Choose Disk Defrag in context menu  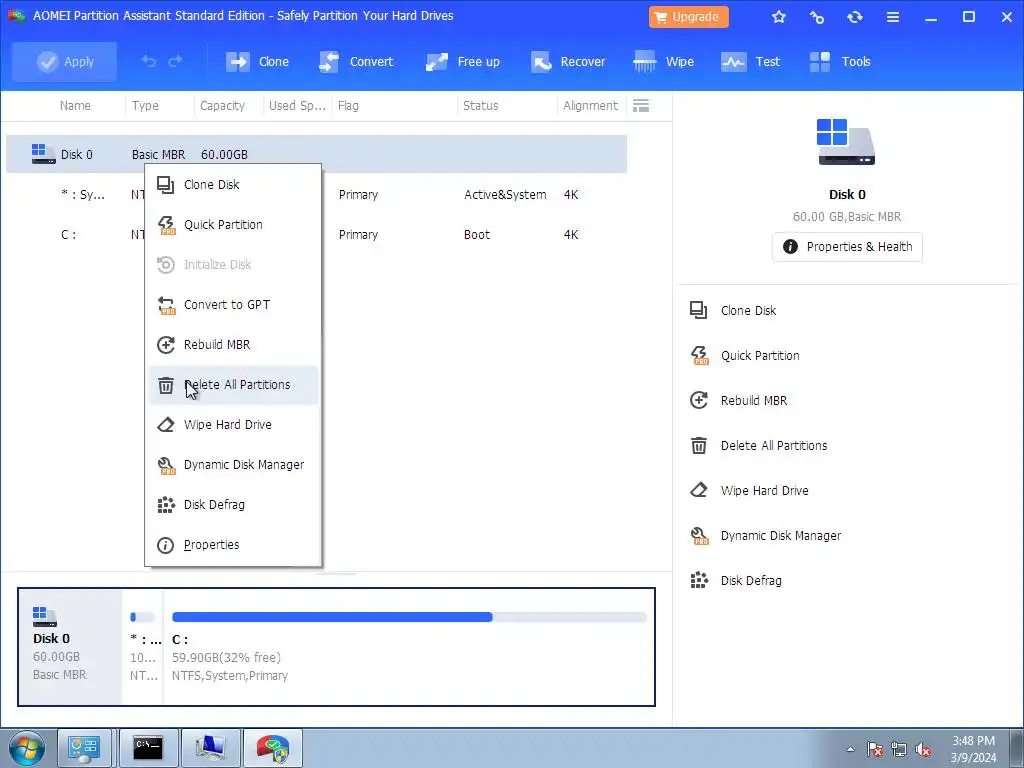point(233,505)
